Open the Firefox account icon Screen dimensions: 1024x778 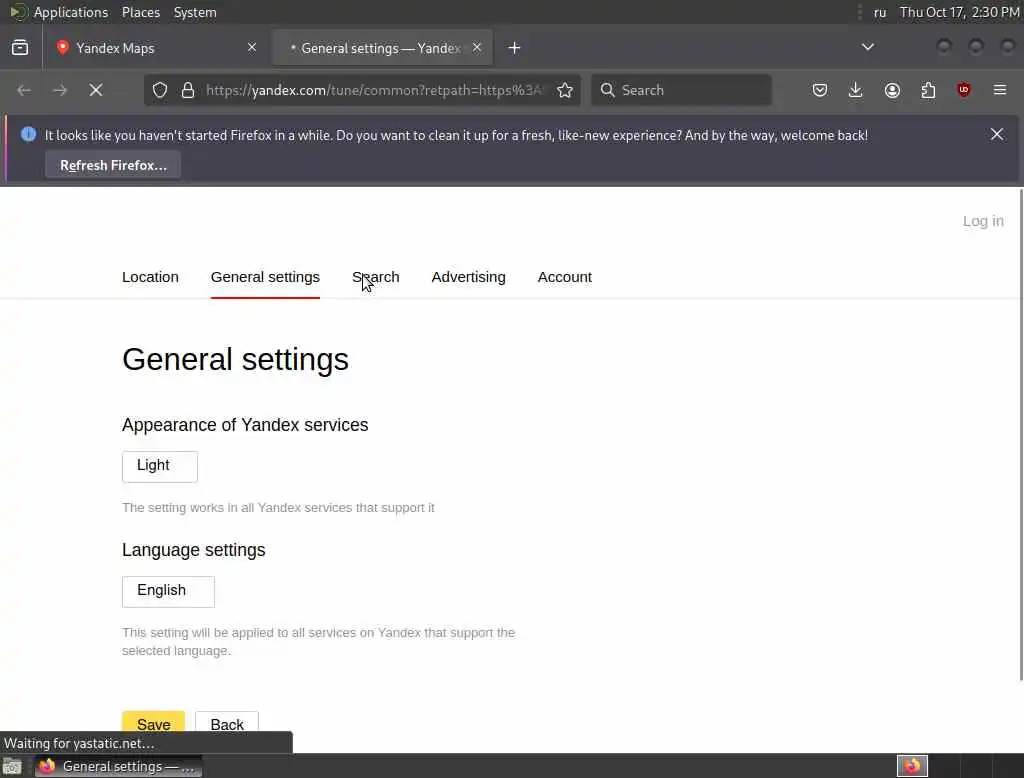click(892, 90)
